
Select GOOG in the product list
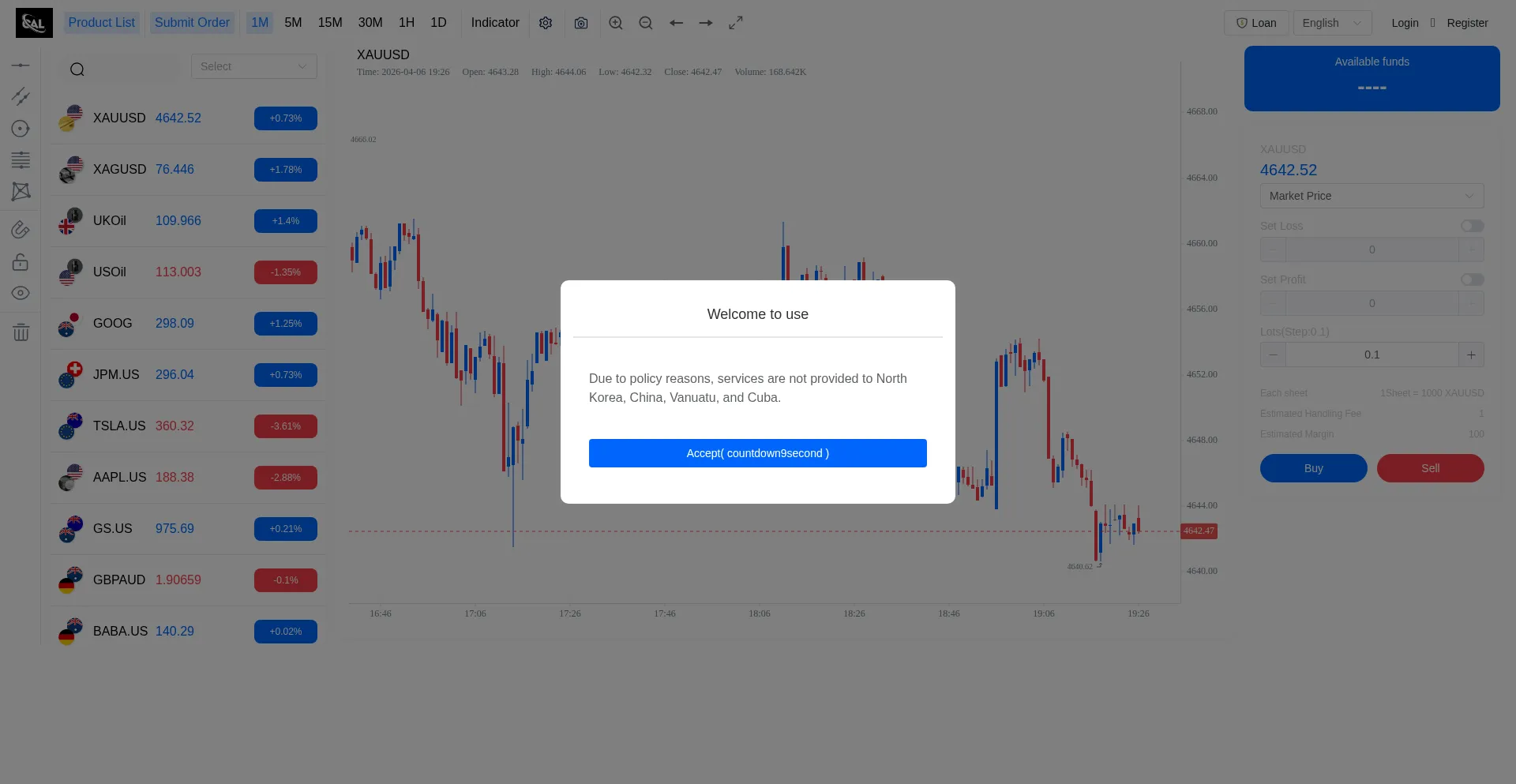188,324
